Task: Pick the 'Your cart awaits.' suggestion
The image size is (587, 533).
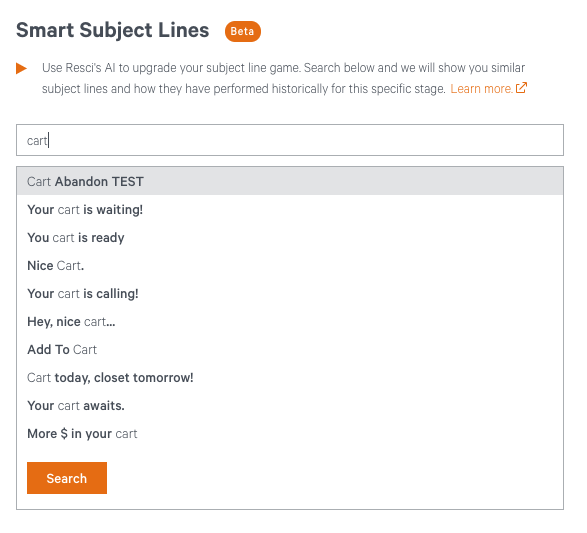Action: 290,406
